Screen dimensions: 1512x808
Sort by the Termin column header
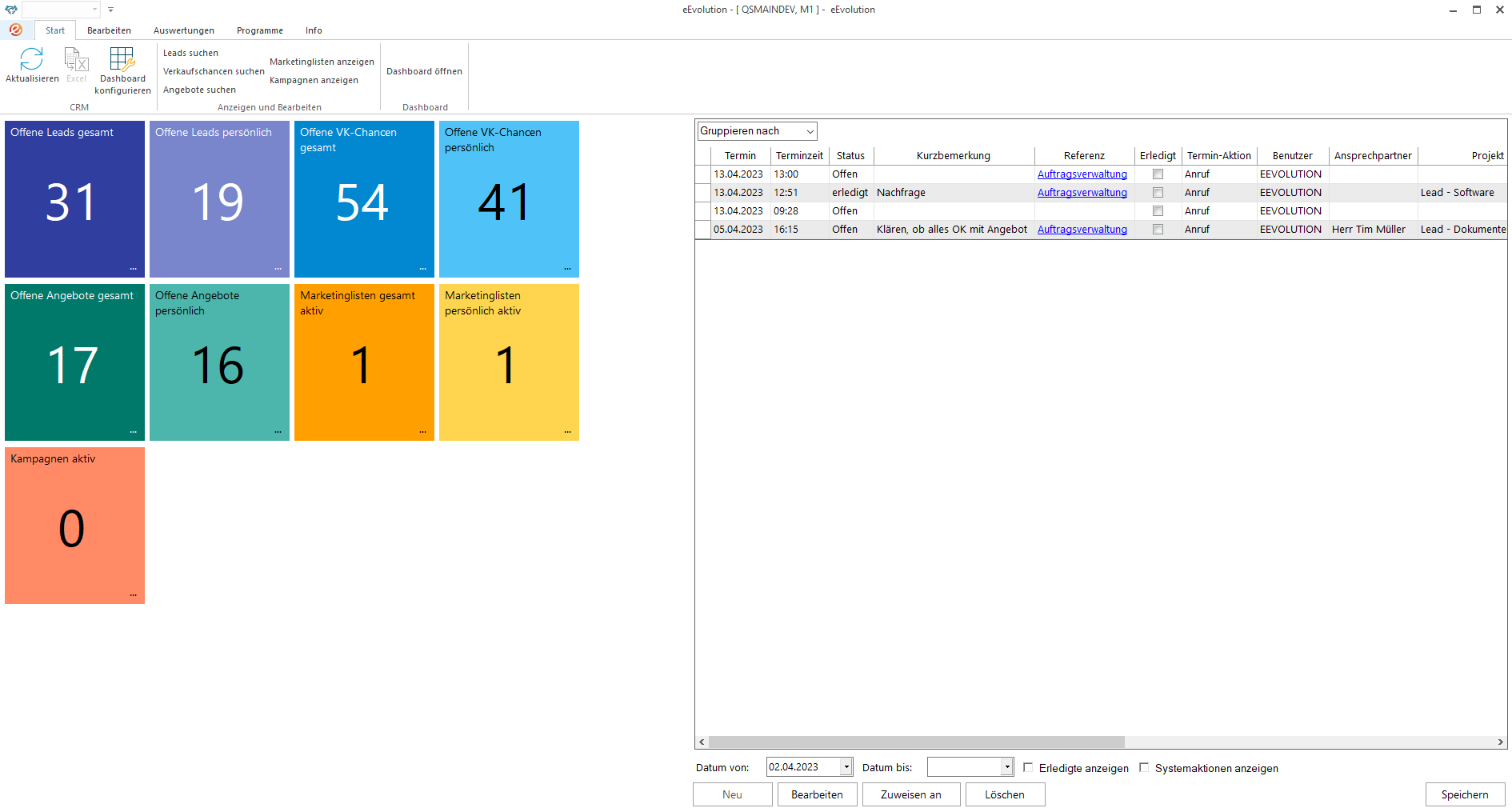point(741,156)
